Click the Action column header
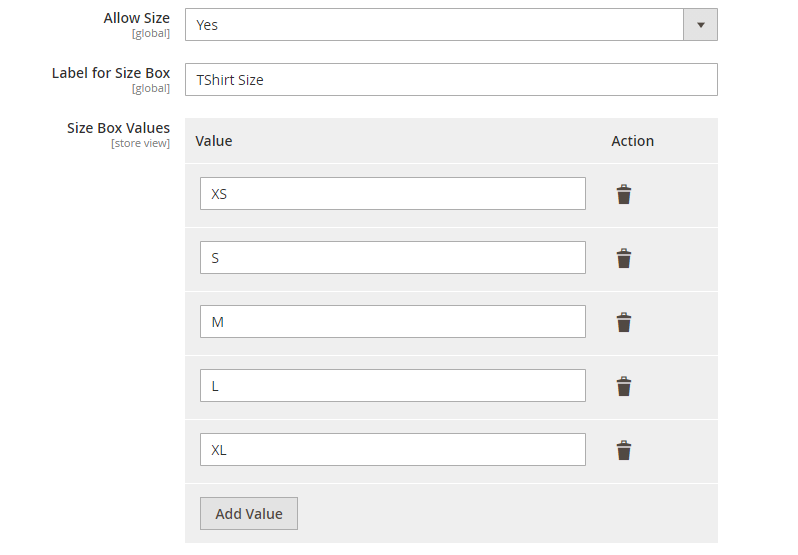This screenshot has height=555, width=798. point(632,141)
